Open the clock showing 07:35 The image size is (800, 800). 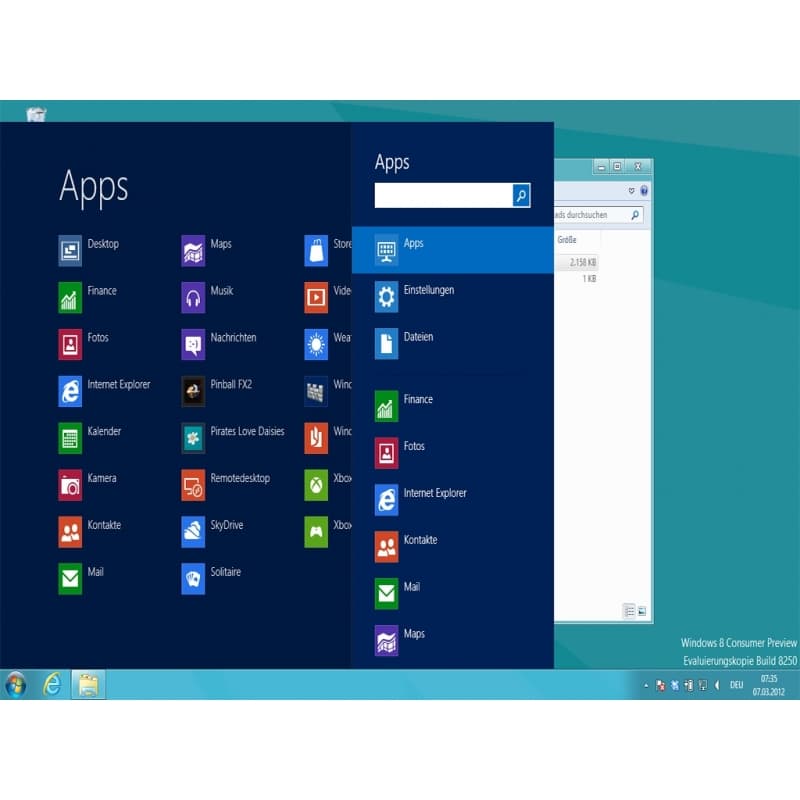tap(769, 685)
